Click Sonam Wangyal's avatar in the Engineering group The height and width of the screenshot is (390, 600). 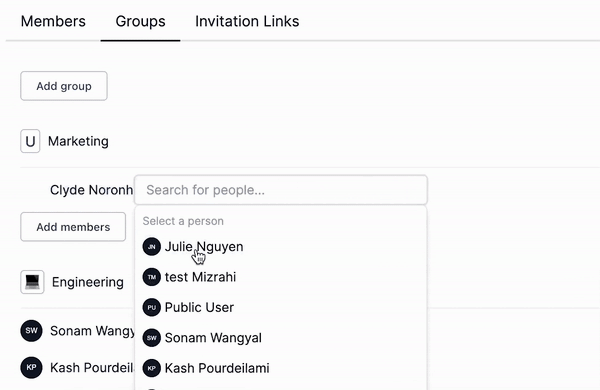pos(31,331)
